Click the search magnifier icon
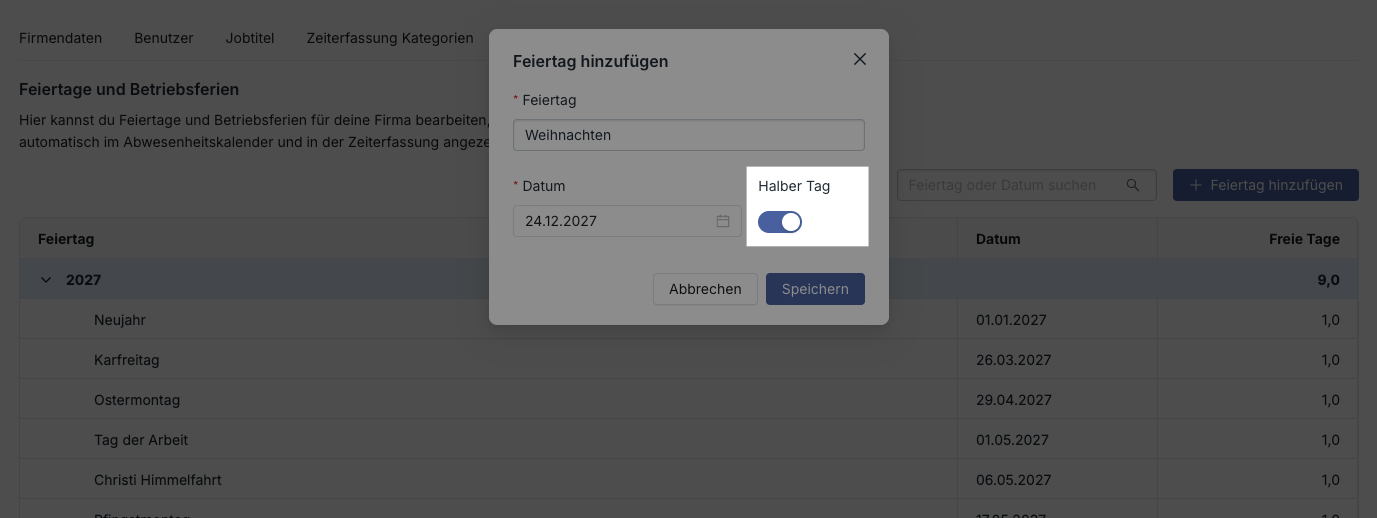The image size is (1377, 518). [1133, 185]
